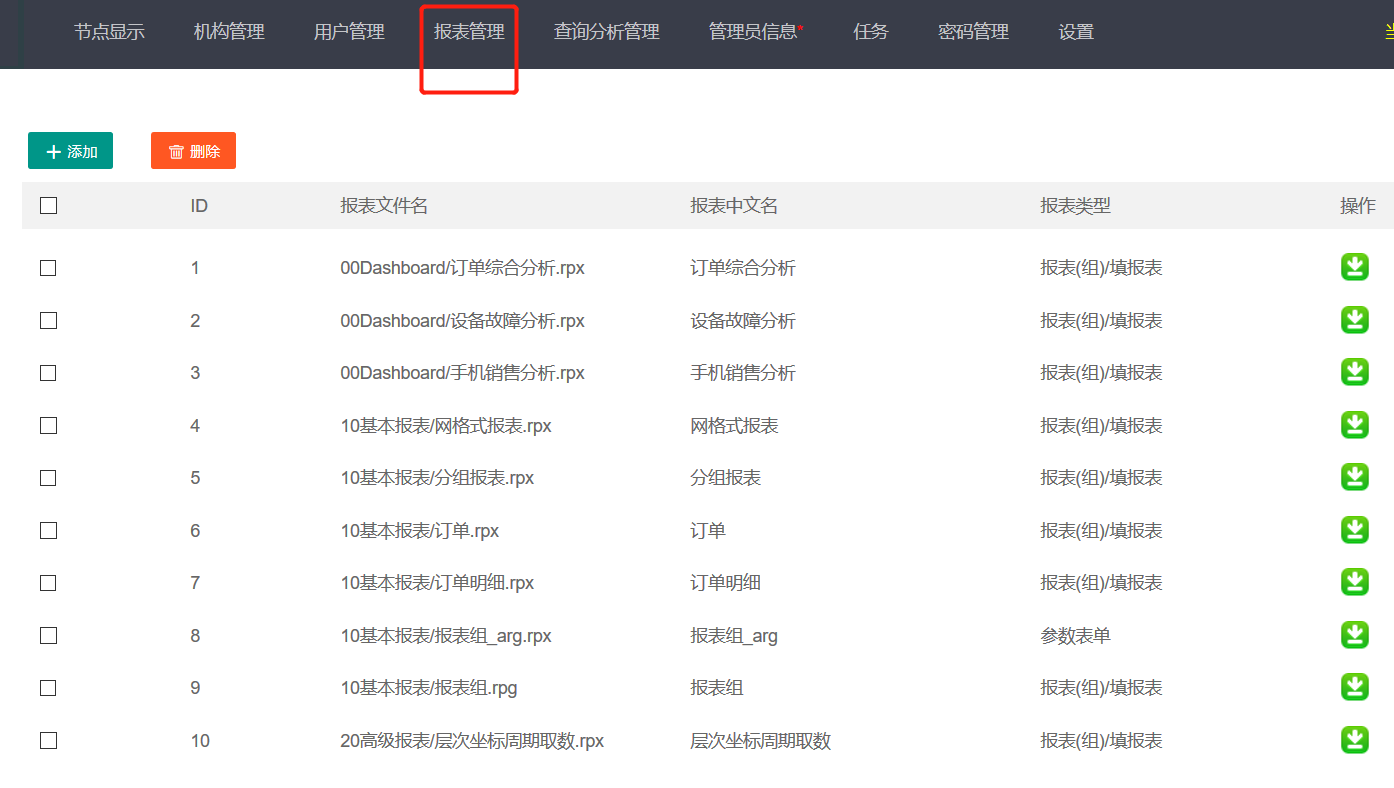Switch to 查询分析管理
The image size is (1394, 788).
point(607,32)
